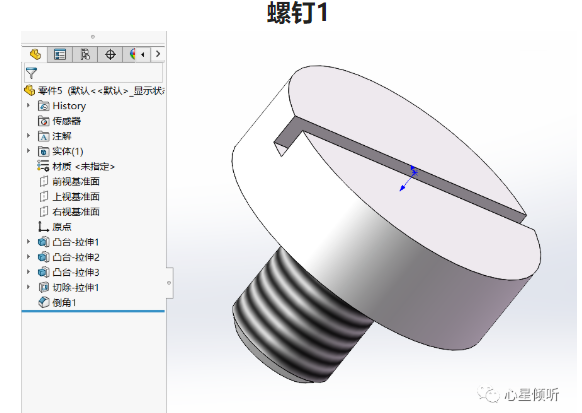Click the 前视基准面 plane icon
Image resolution: width=582 pixels, height=413 pixels.
tap(44, 181)
